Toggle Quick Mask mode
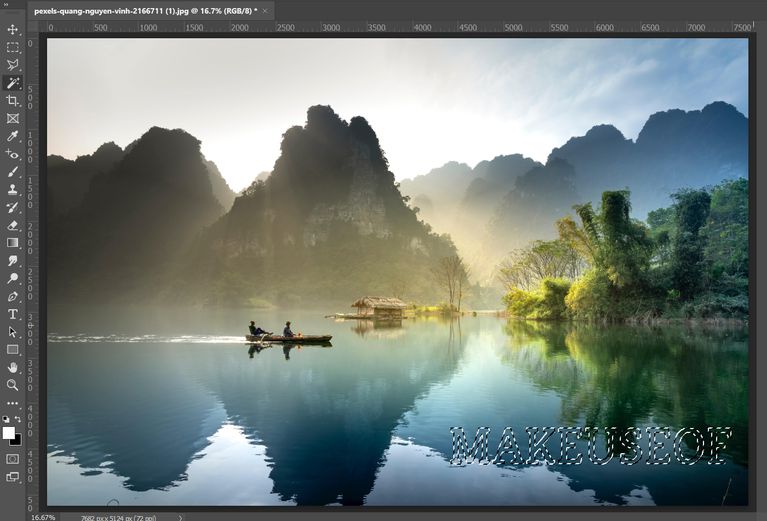This screenshot has height=521, width=767. 13,459
